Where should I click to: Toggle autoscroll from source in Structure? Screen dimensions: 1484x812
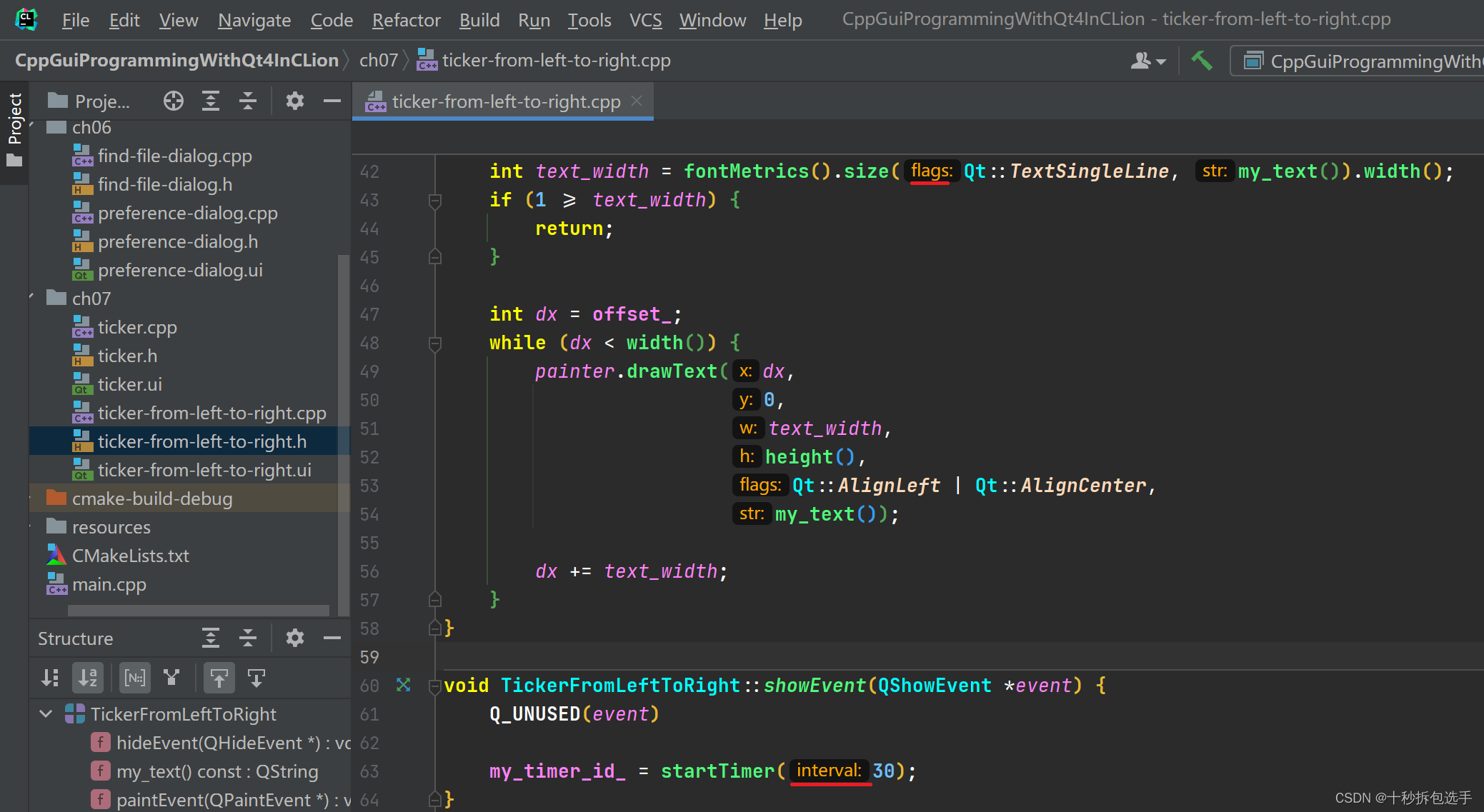pos(256,678)
